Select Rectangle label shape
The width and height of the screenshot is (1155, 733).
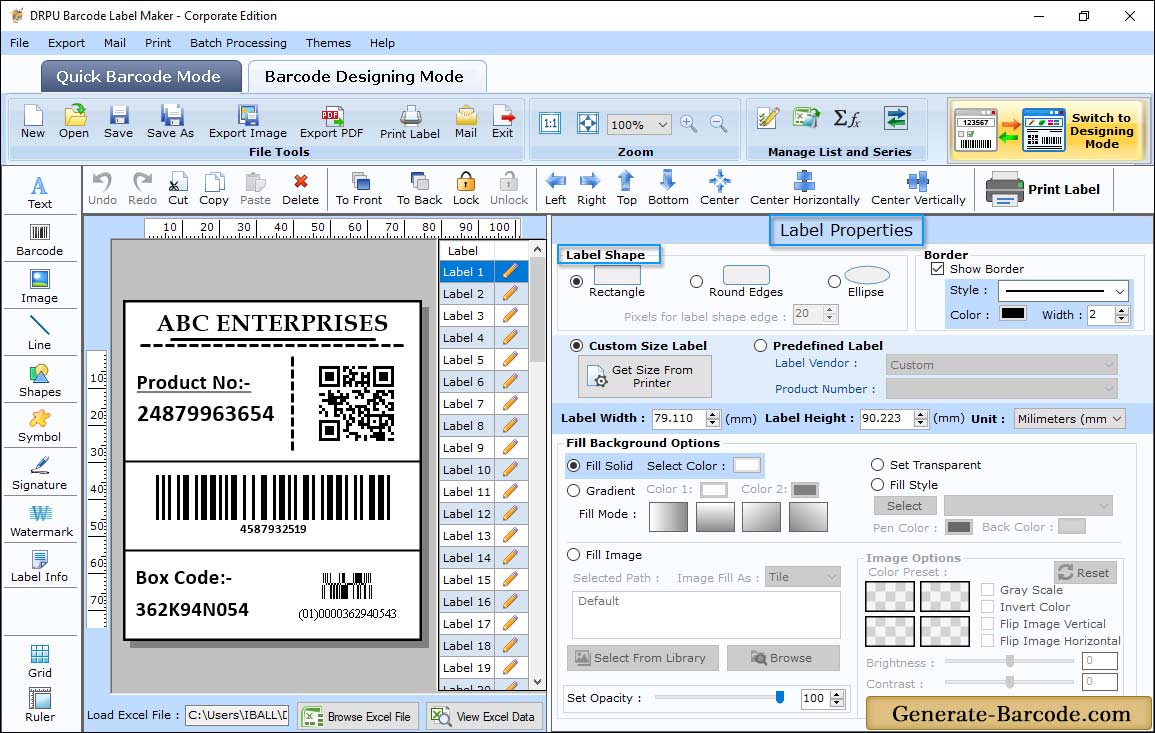[x=577, y=281]
